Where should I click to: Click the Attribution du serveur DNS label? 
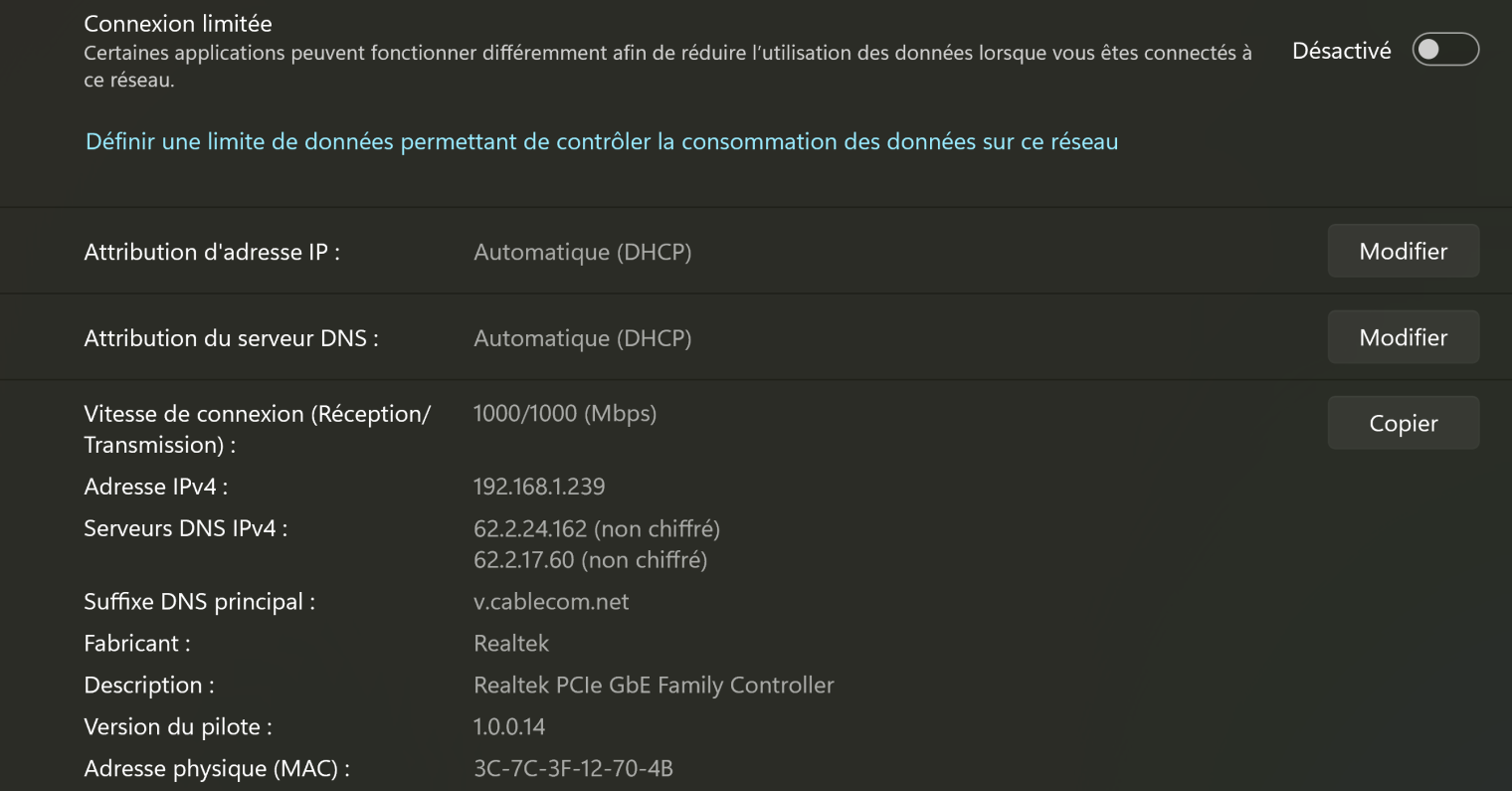tap(231, 338)
